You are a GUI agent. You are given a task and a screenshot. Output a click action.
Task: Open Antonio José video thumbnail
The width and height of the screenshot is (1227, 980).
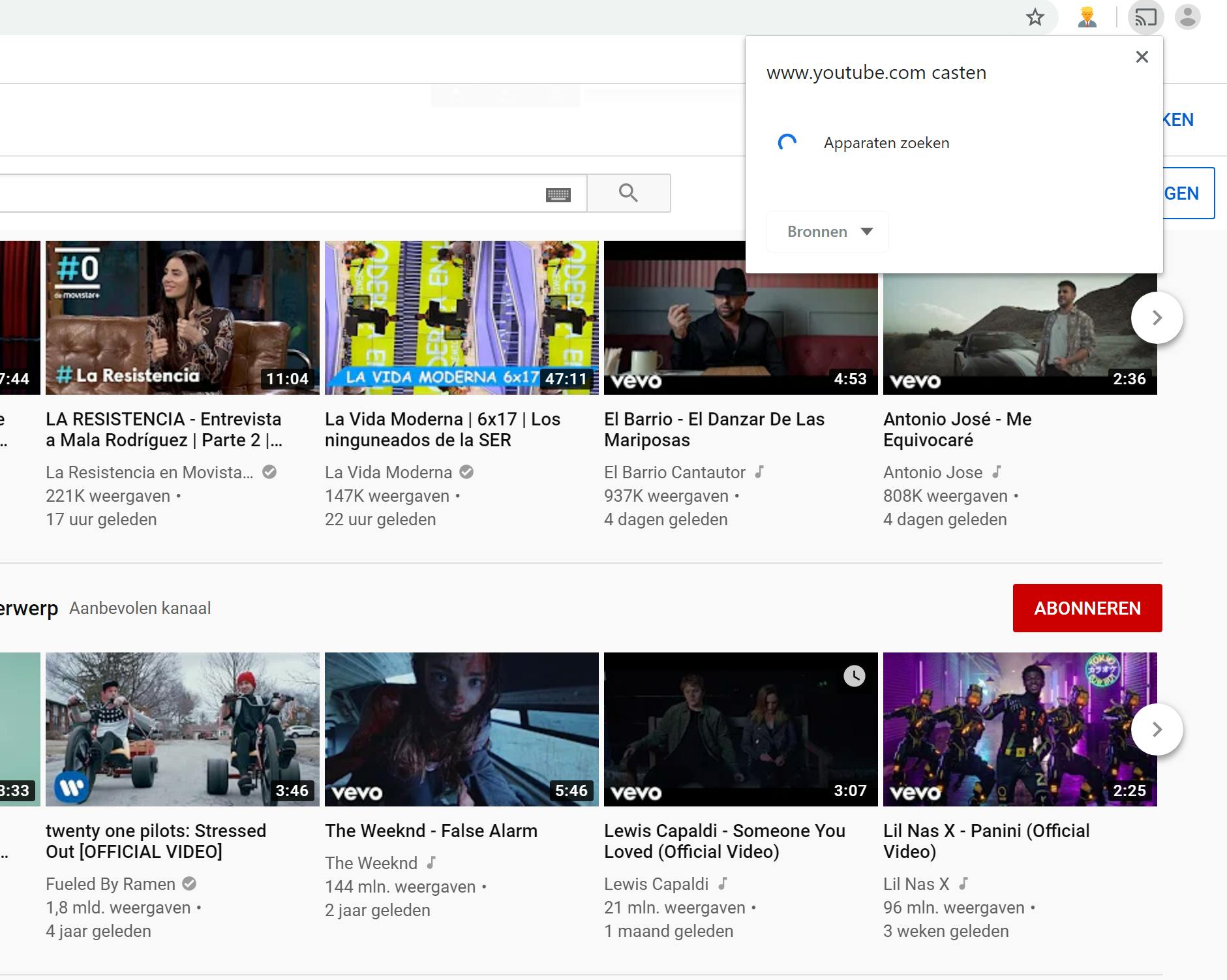coord(1020,334)
